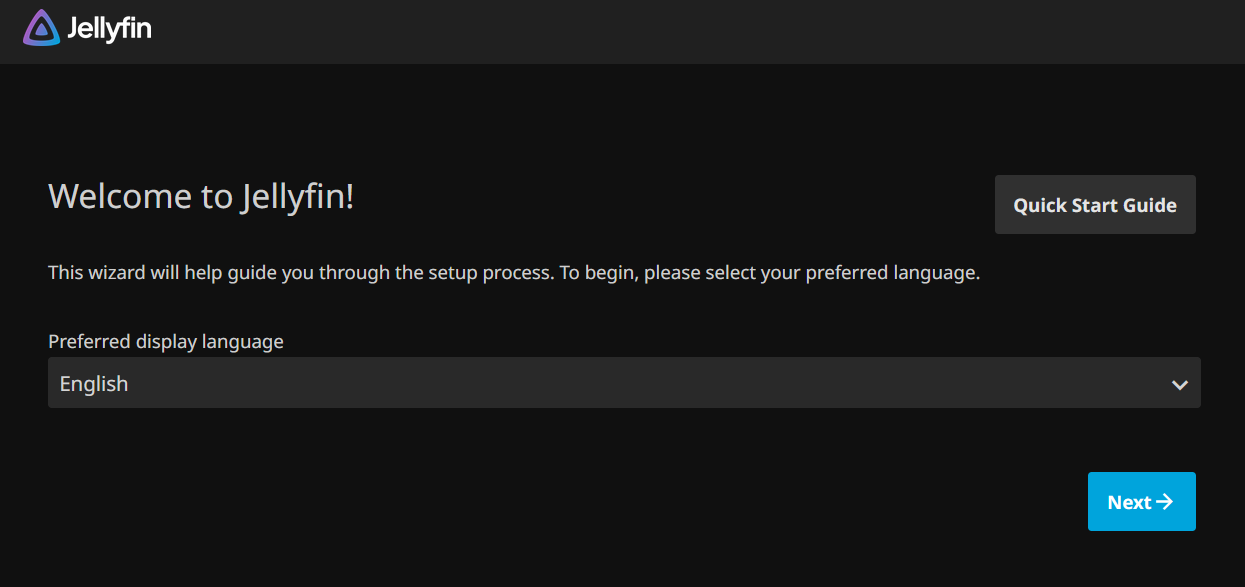Click the "Welcome to Jellyfin!" heading
This screenshot has height=587, width=1245.
click(x=201, y=196)
